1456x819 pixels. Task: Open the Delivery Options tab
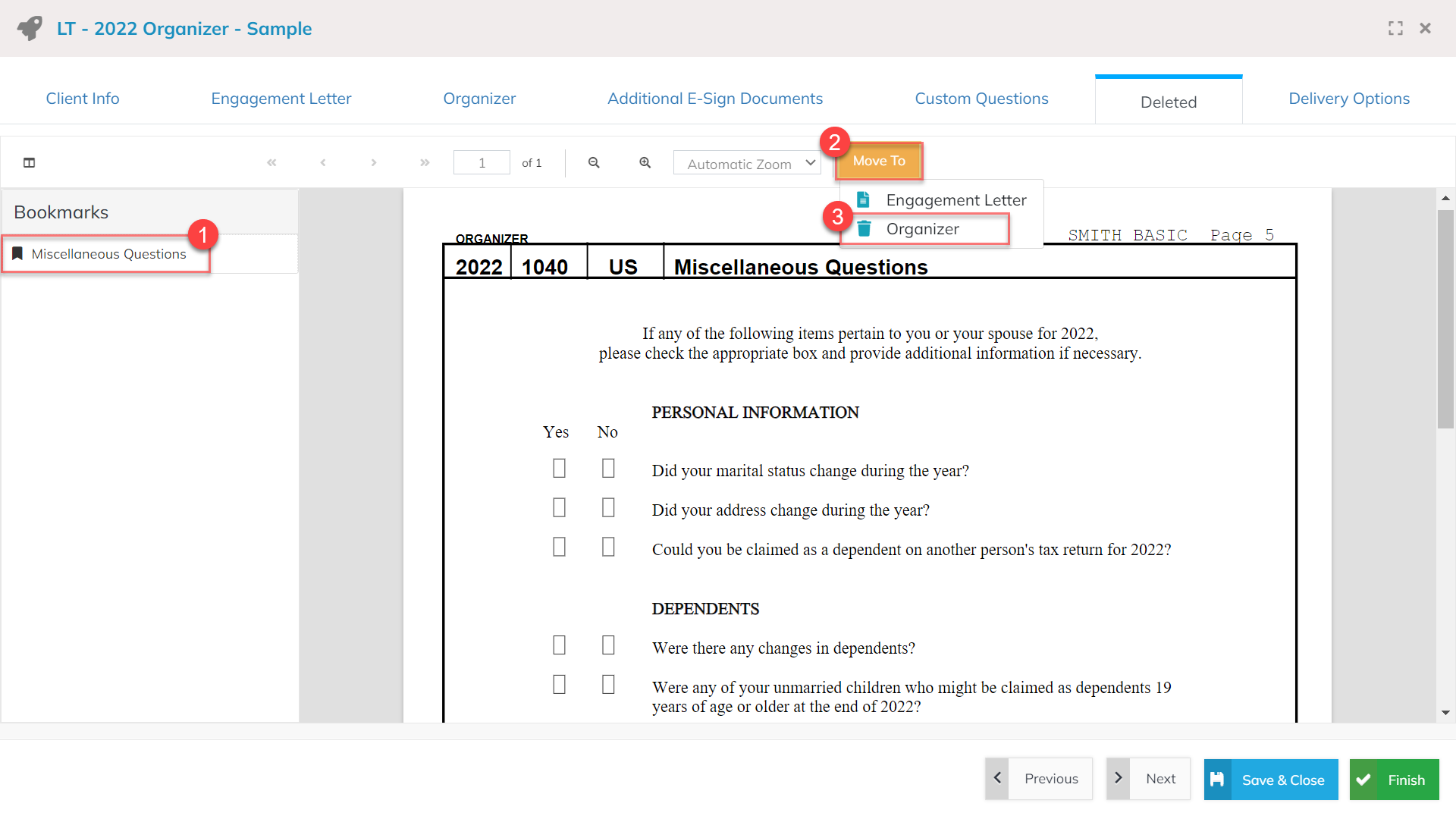(1348, 99)
